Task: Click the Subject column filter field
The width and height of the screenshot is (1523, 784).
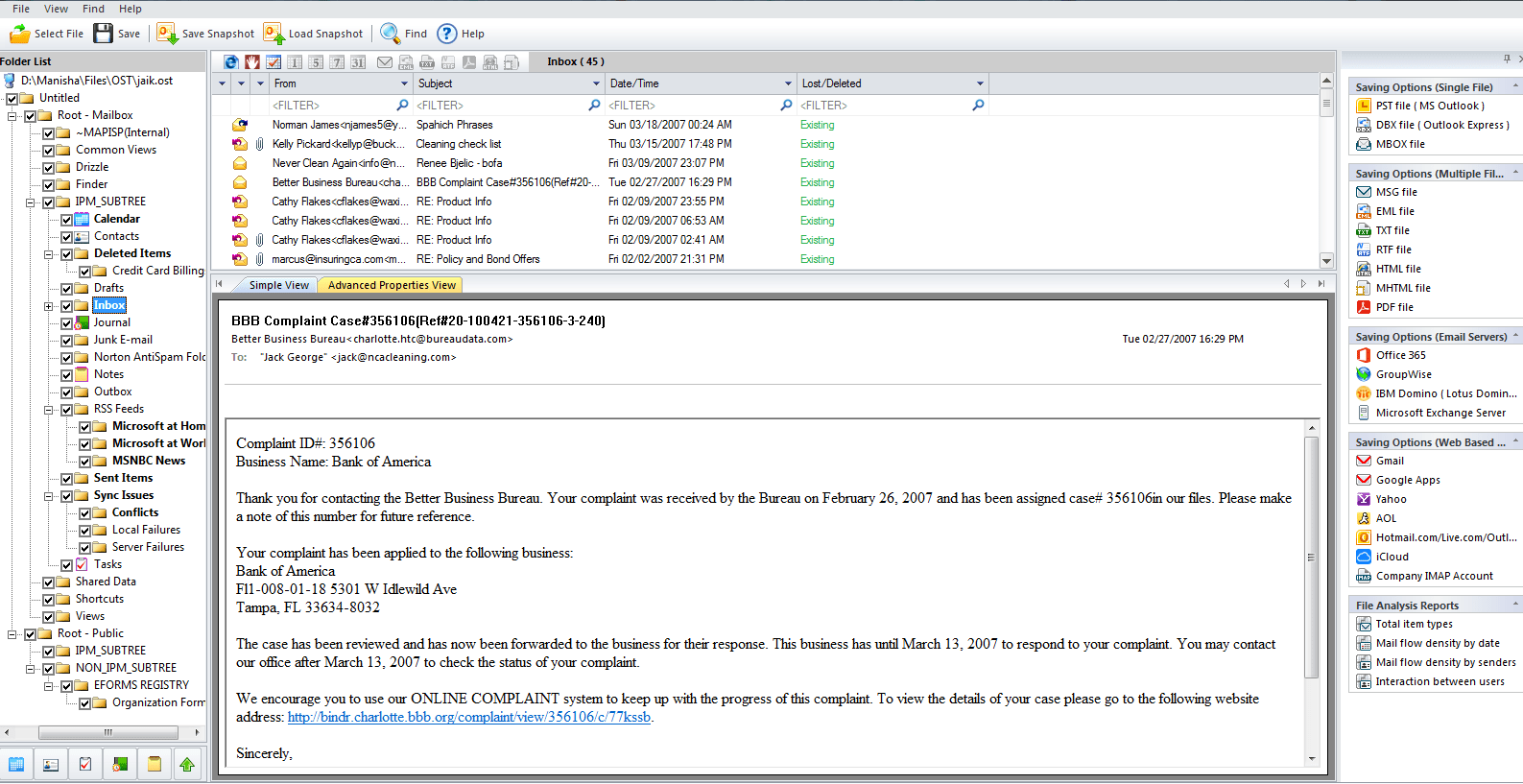Action: pos(508,106)
